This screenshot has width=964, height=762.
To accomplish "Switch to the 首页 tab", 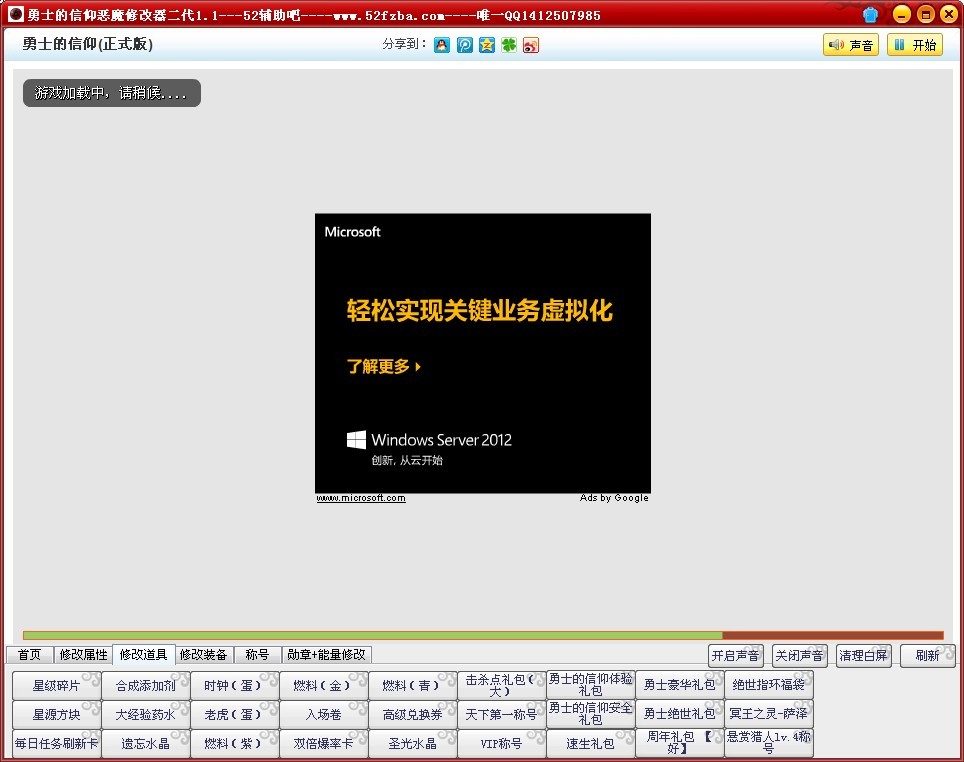I will [30, 654].
